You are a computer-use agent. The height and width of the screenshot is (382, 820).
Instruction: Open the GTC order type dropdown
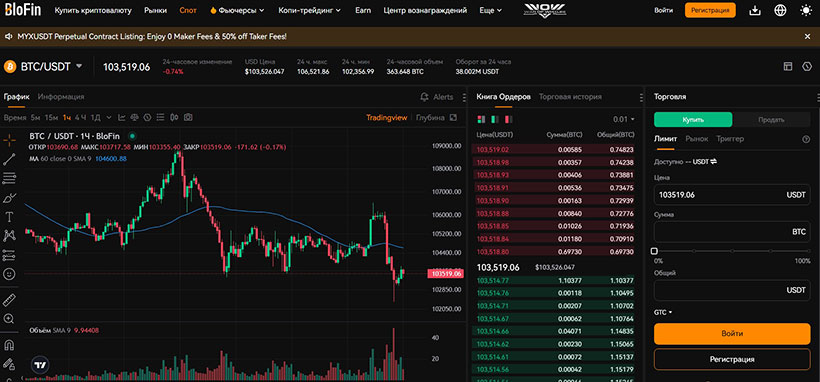(x=663, y=312)
